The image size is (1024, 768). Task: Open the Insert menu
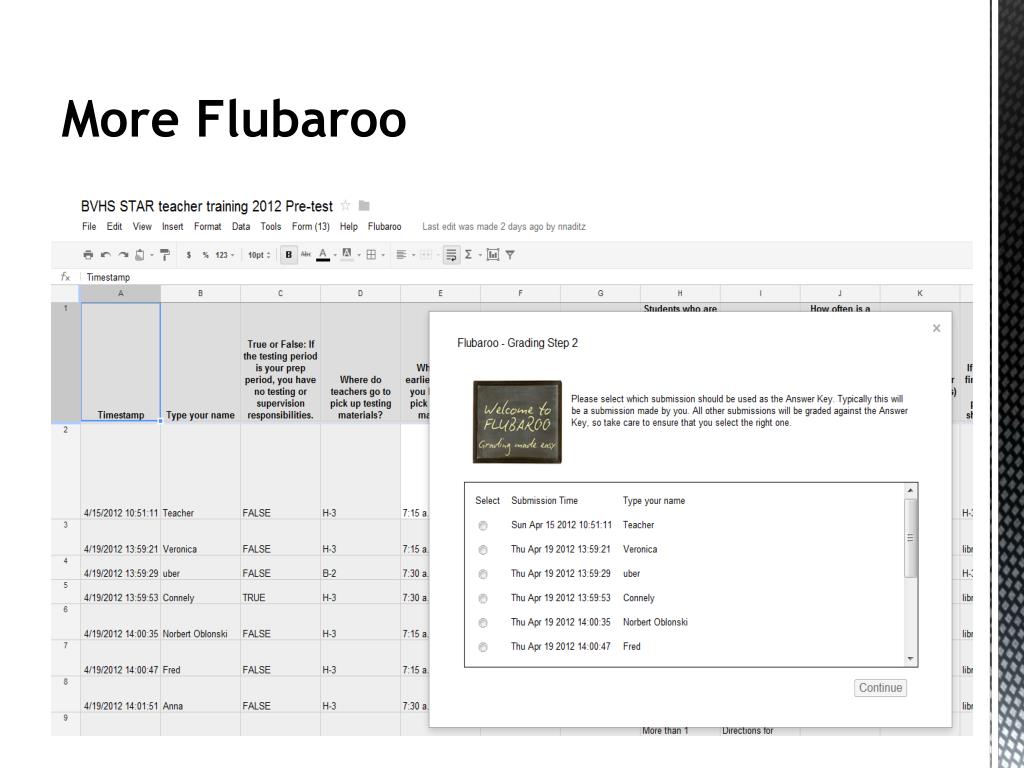(x=172, y=227)
